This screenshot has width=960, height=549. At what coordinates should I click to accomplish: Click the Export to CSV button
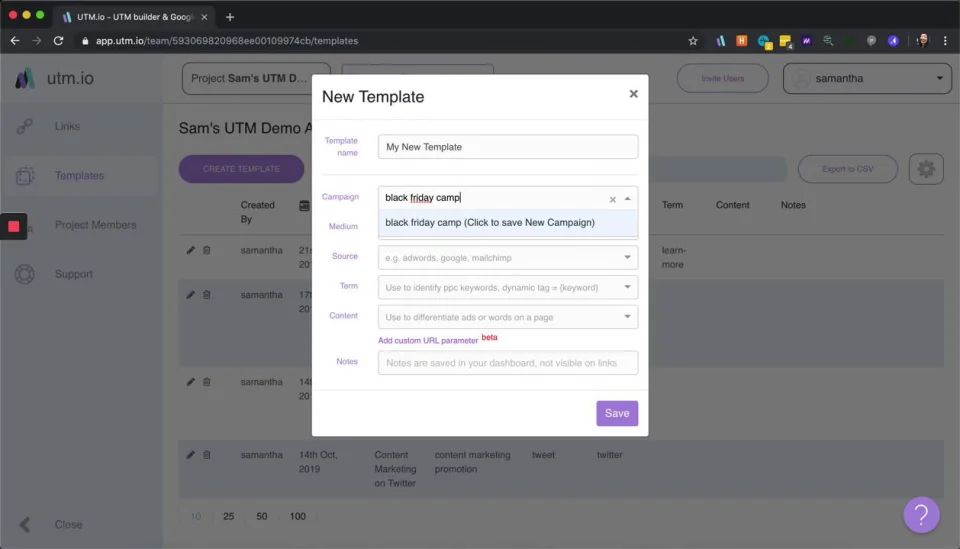(847, 169)
